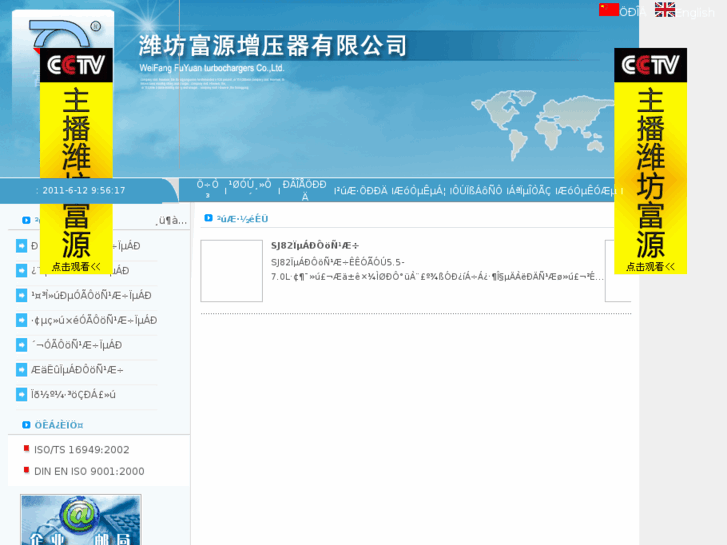Image resolution: width=727 pixels, height=545 pixels.
Task: Open seventh sidebar product category link
Action: (x=73, y=395)
